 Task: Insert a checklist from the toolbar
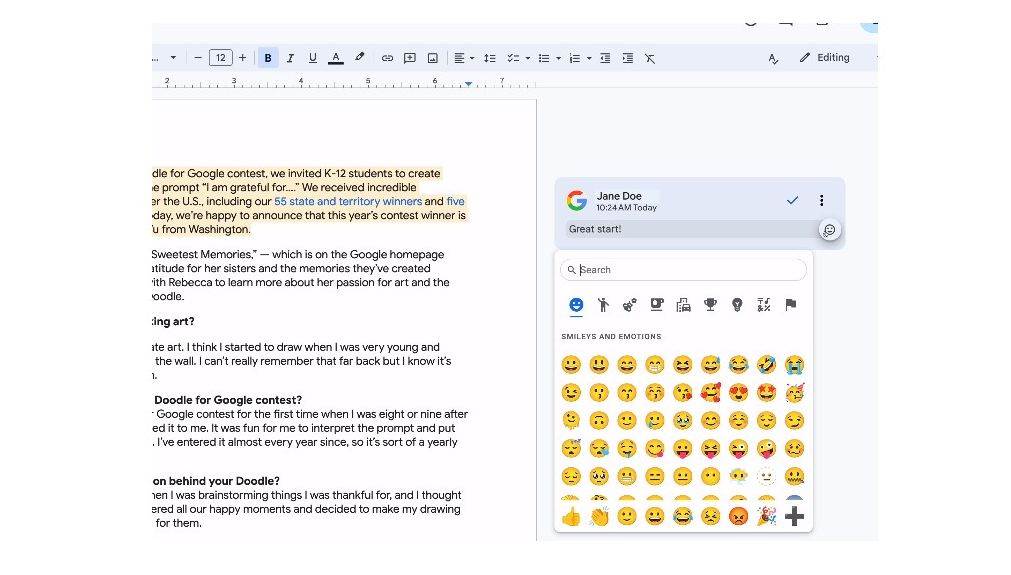(x=513, y=58)
